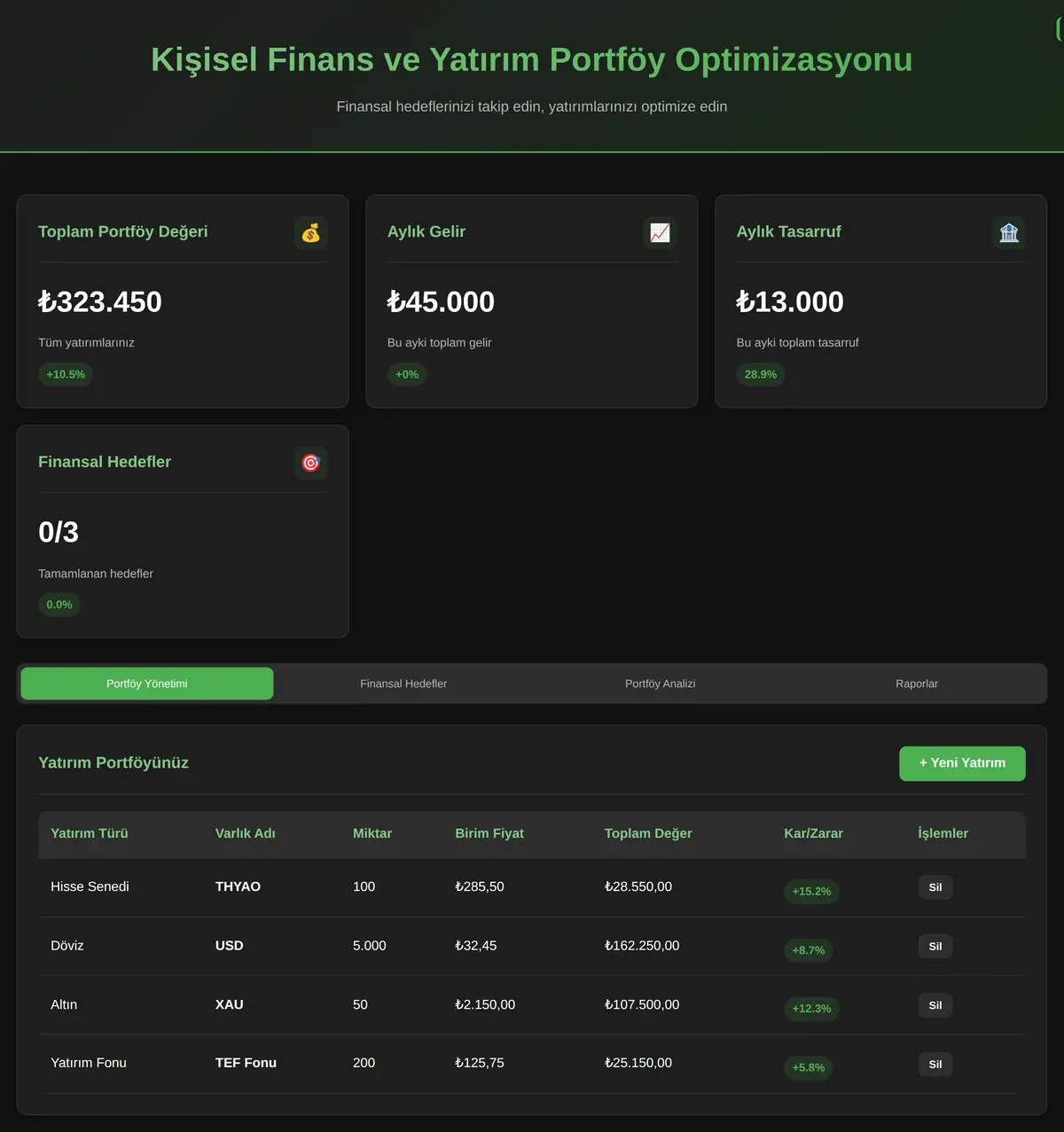The height and width of the screenshot is (1132, 1064).
Task: Click the ₺107.500,00 total value
Action: (x=642, y=1004)
